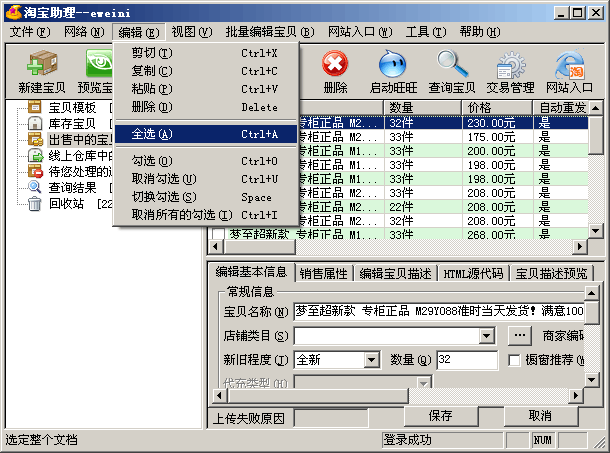Click the 新建宝贝 toolbar icon
The width and height of the screenshot is (610, 453).
point(42,63)
